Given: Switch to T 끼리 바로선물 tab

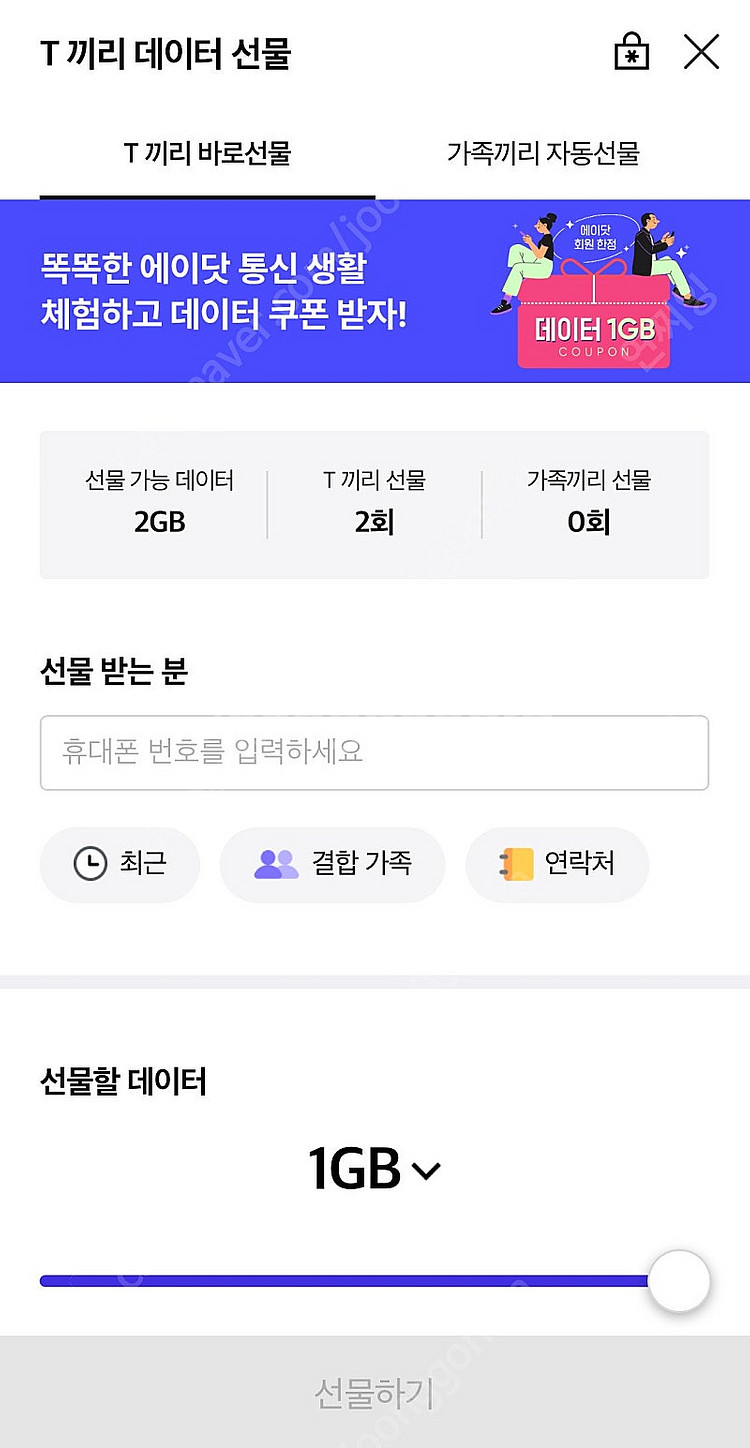Looking at the screenshot, I should tap(207, 154).
